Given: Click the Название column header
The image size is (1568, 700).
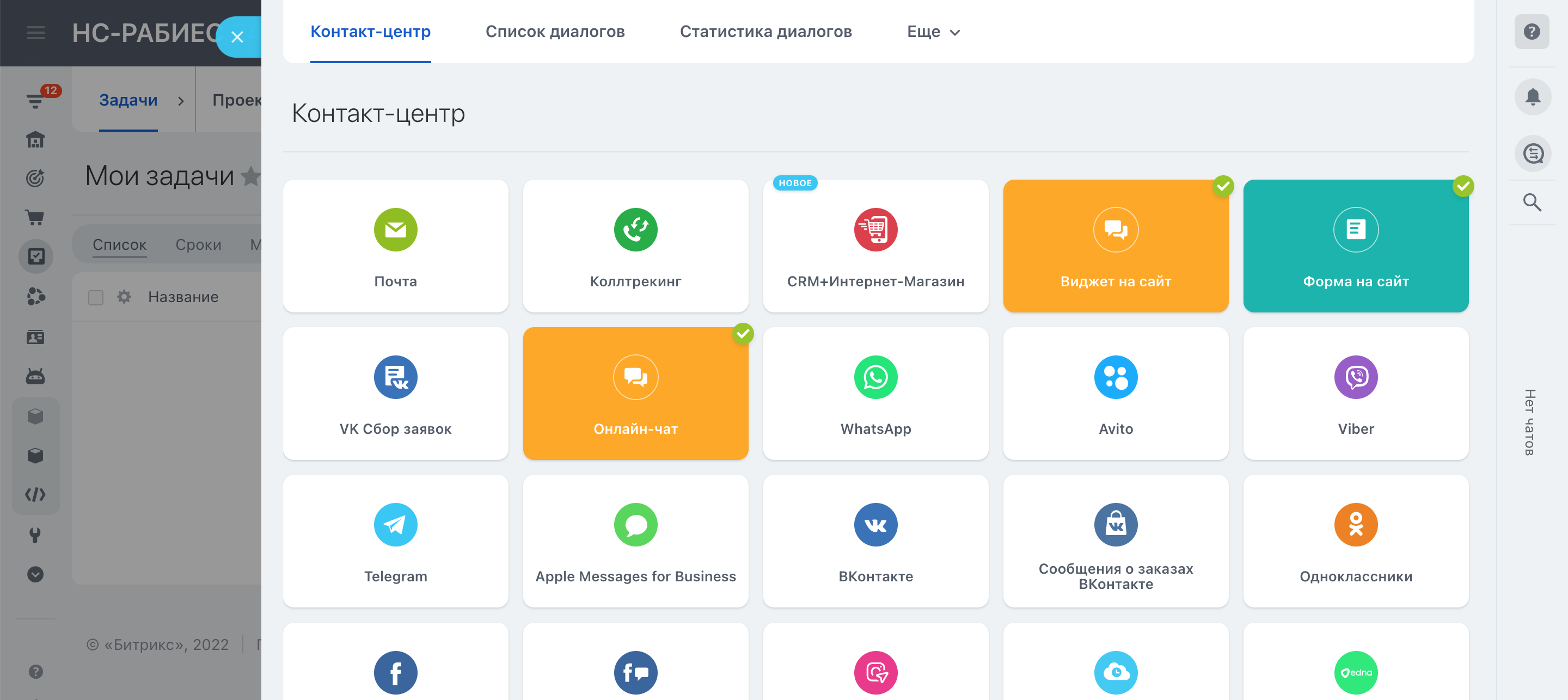Looking at the screenshot, I should click(x=182, y=297).
